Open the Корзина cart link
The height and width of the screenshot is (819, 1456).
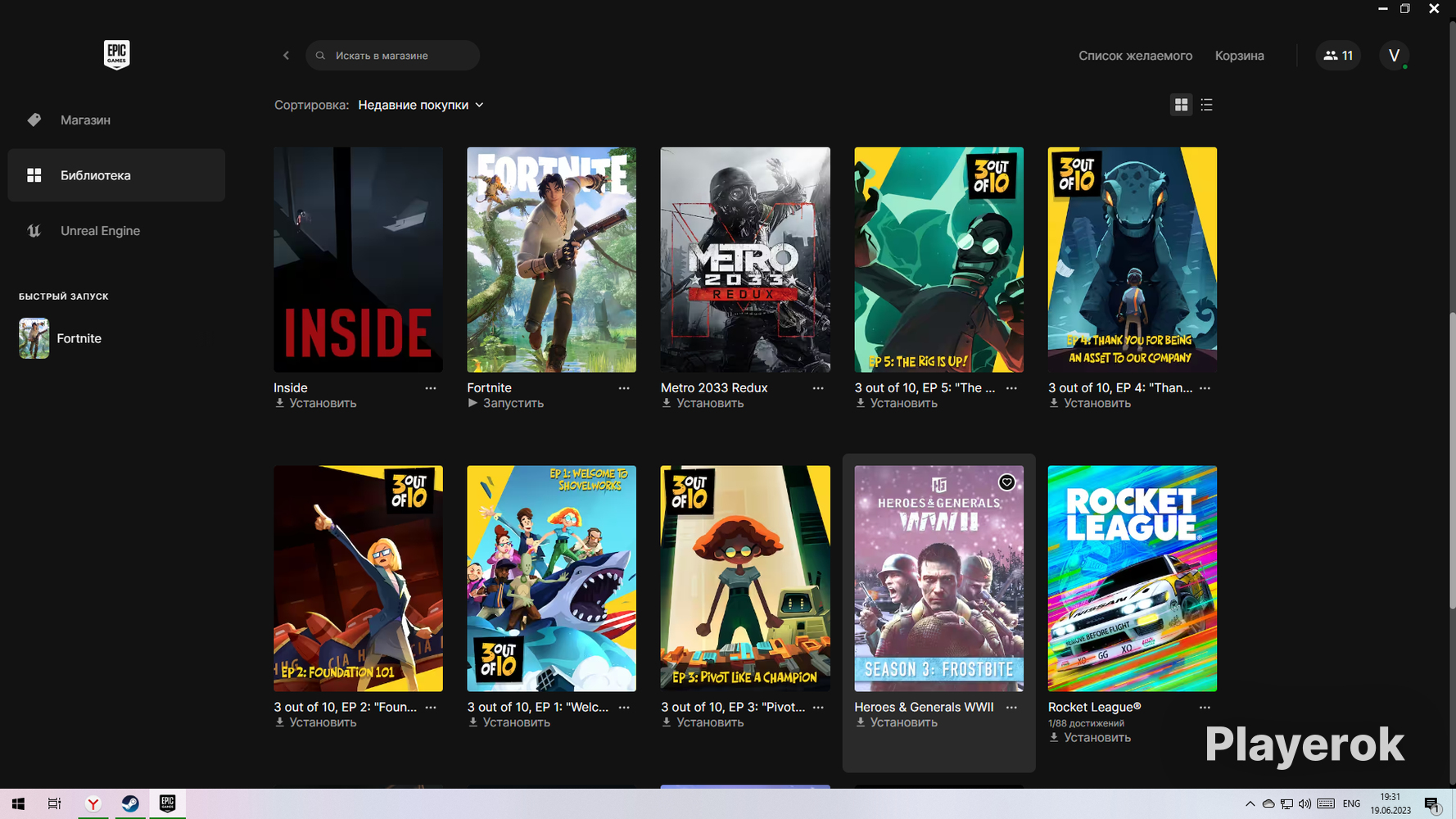click(x=1239, y=56)
